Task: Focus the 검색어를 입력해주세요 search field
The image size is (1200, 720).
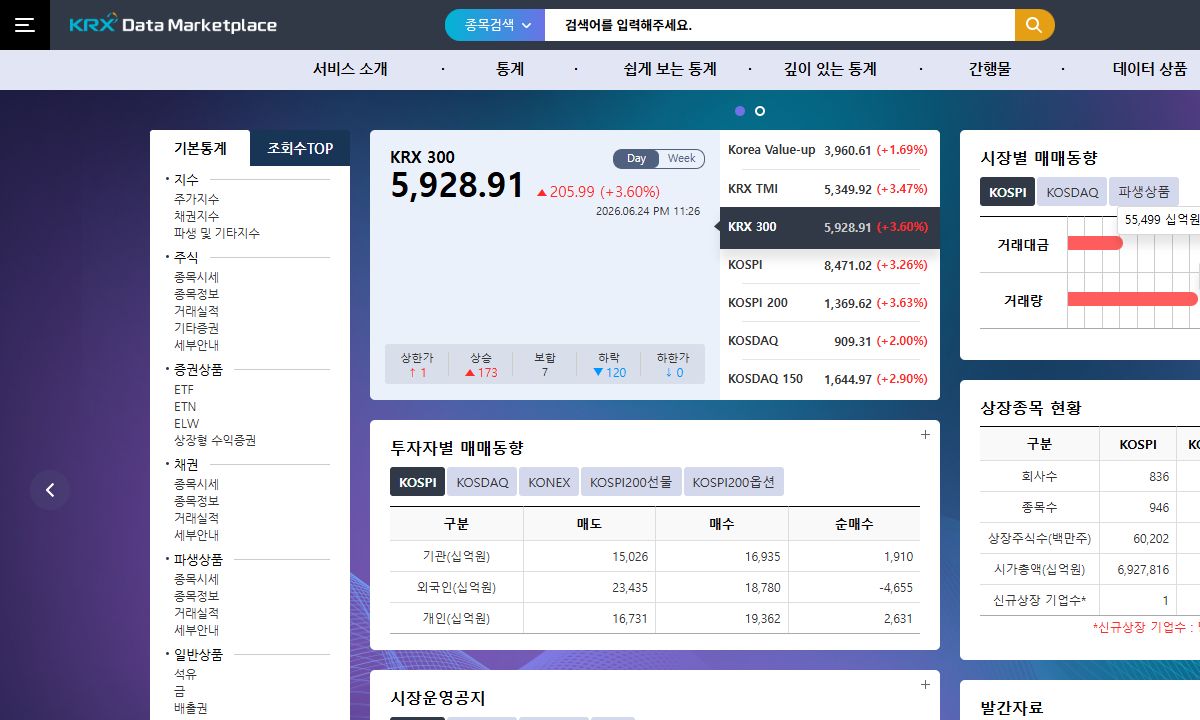Action: click(780, 25)
